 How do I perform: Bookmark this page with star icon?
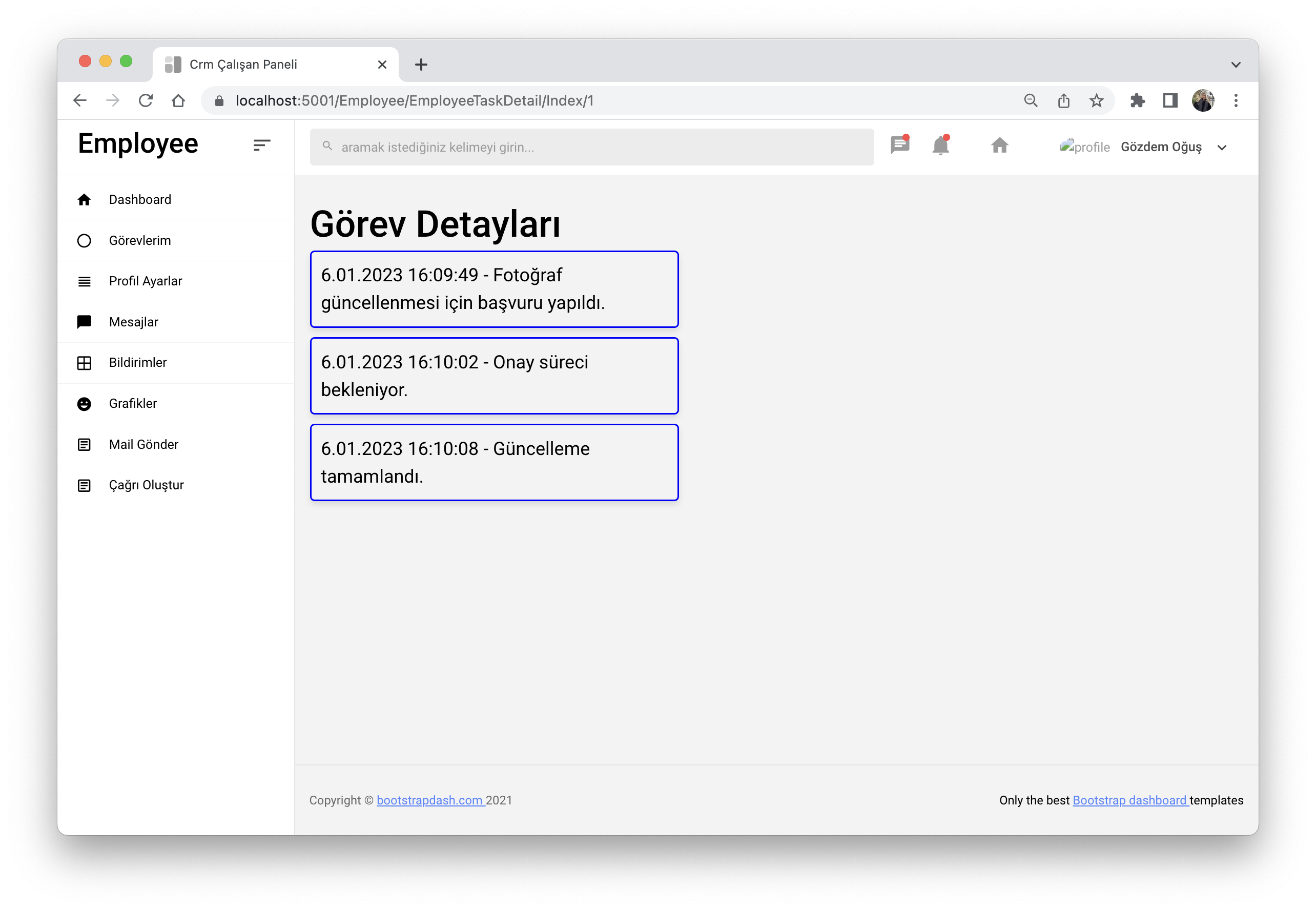click(x=1096, y=100)
